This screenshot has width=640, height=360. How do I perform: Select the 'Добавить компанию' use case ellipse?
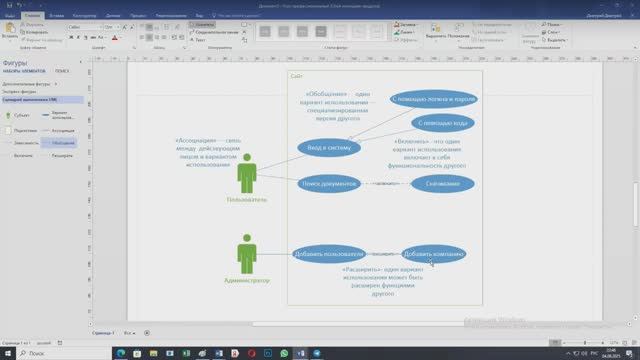[x=433, y=254]
